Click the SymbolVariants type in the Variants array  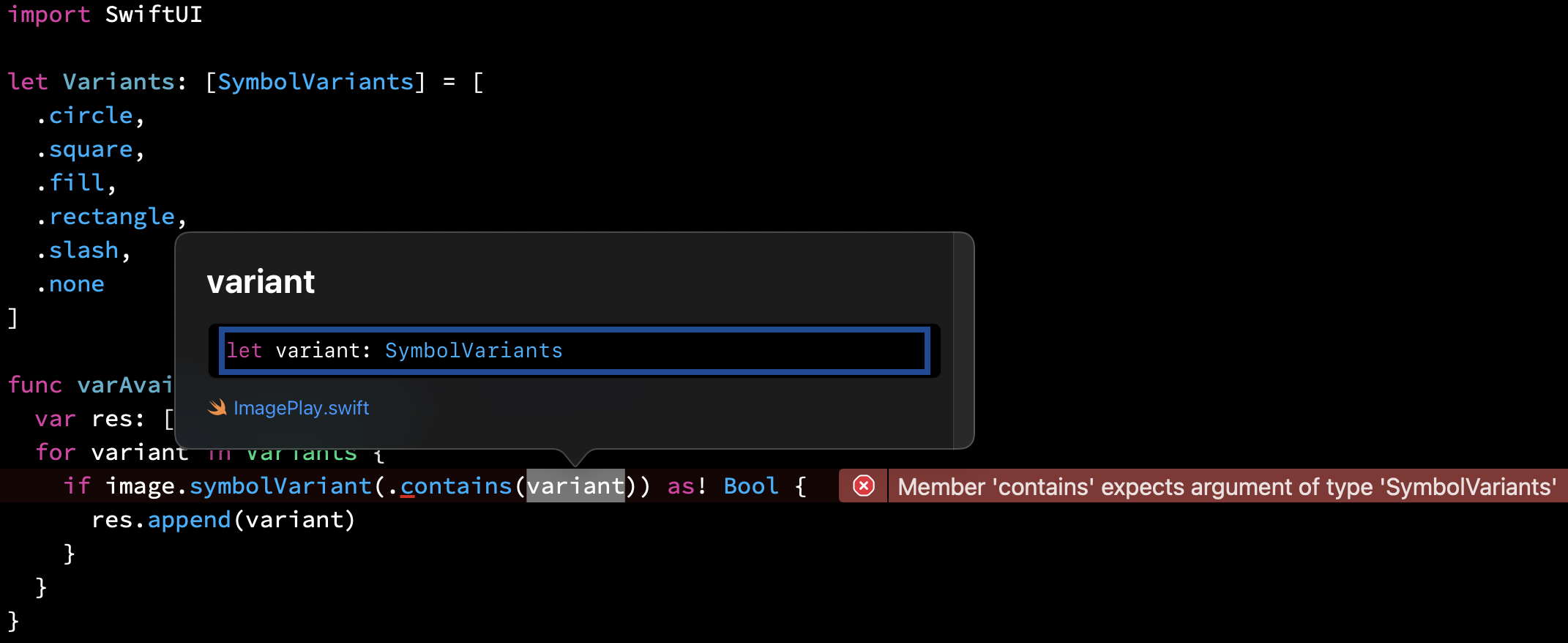(316, 81)
